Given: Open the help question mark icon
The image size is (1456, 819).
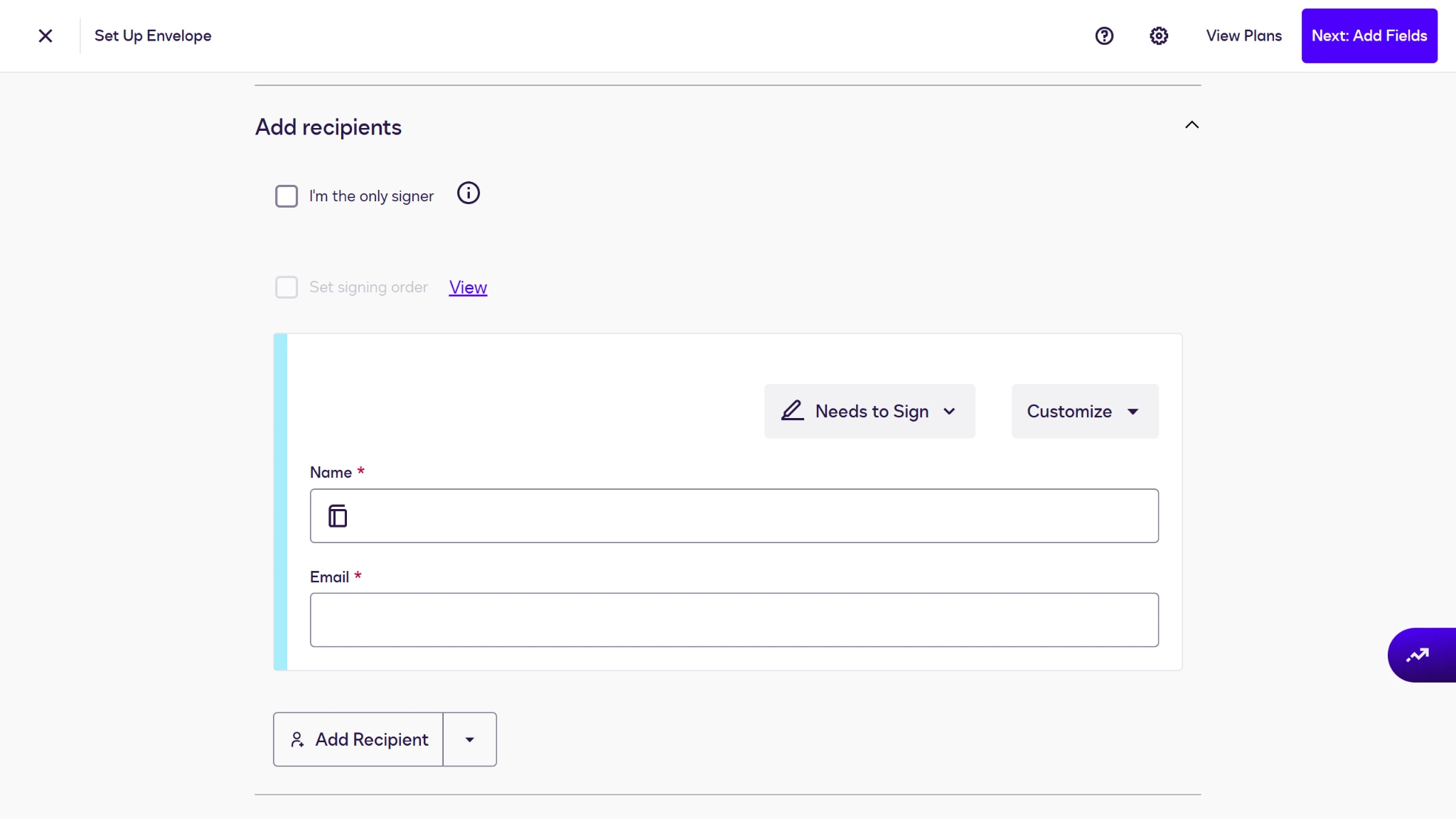Looking at the screenshot, I should pyautogui.click(x=1104, y=36).
